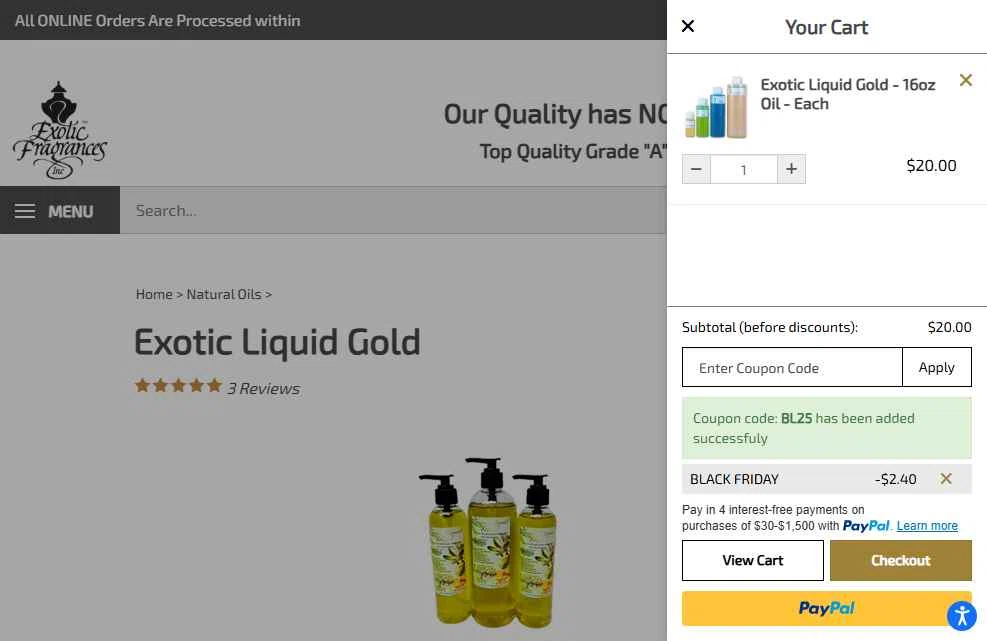This screenshot has height=641, width=987.
Task: Open the hamburger MENU
Action: pyautogui.click(x=60, y=210)
